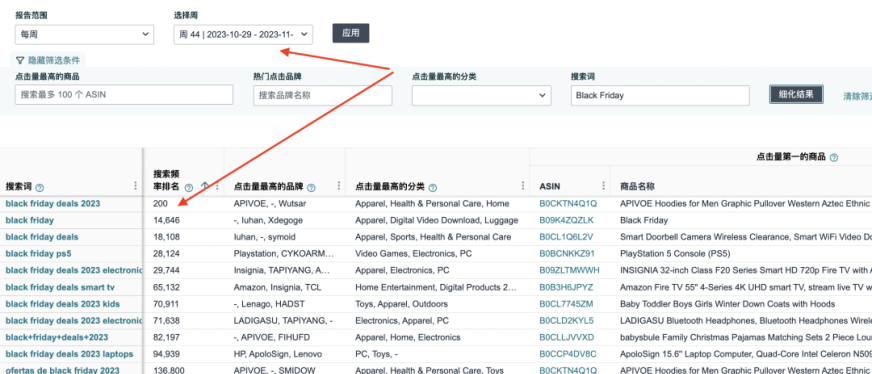Screen dimensions: 872x374
Task: Click the 商品名称 column header
Action: click(637, 186)
